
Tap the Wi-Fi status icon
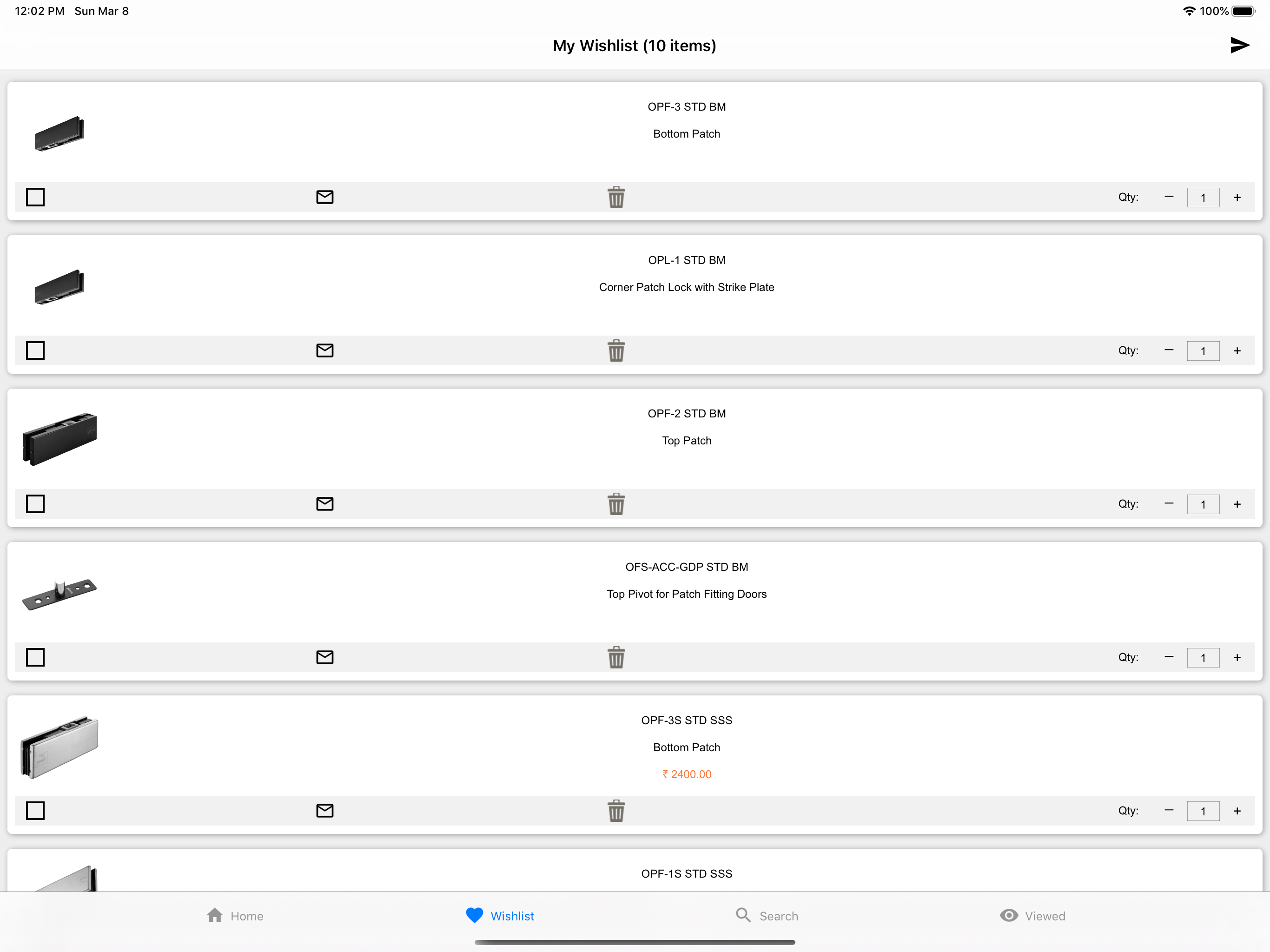(x=1189, y=11)
